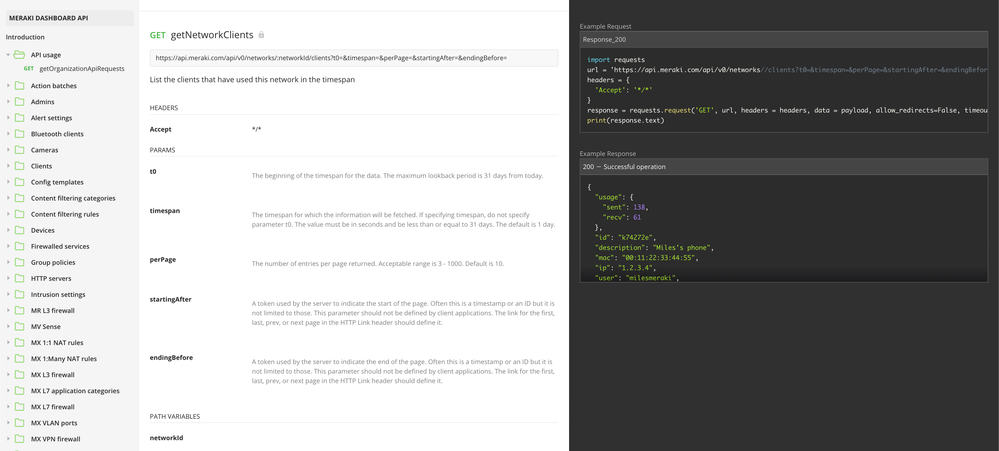Open the Introduction section

pos(25,37)
